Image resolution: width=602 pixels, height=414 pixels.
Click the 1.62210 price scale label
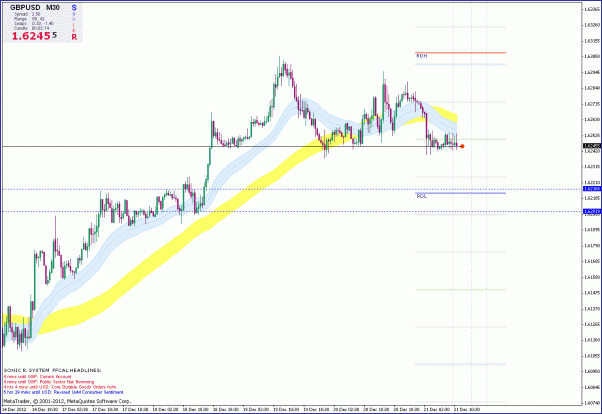tap(592, 182)
